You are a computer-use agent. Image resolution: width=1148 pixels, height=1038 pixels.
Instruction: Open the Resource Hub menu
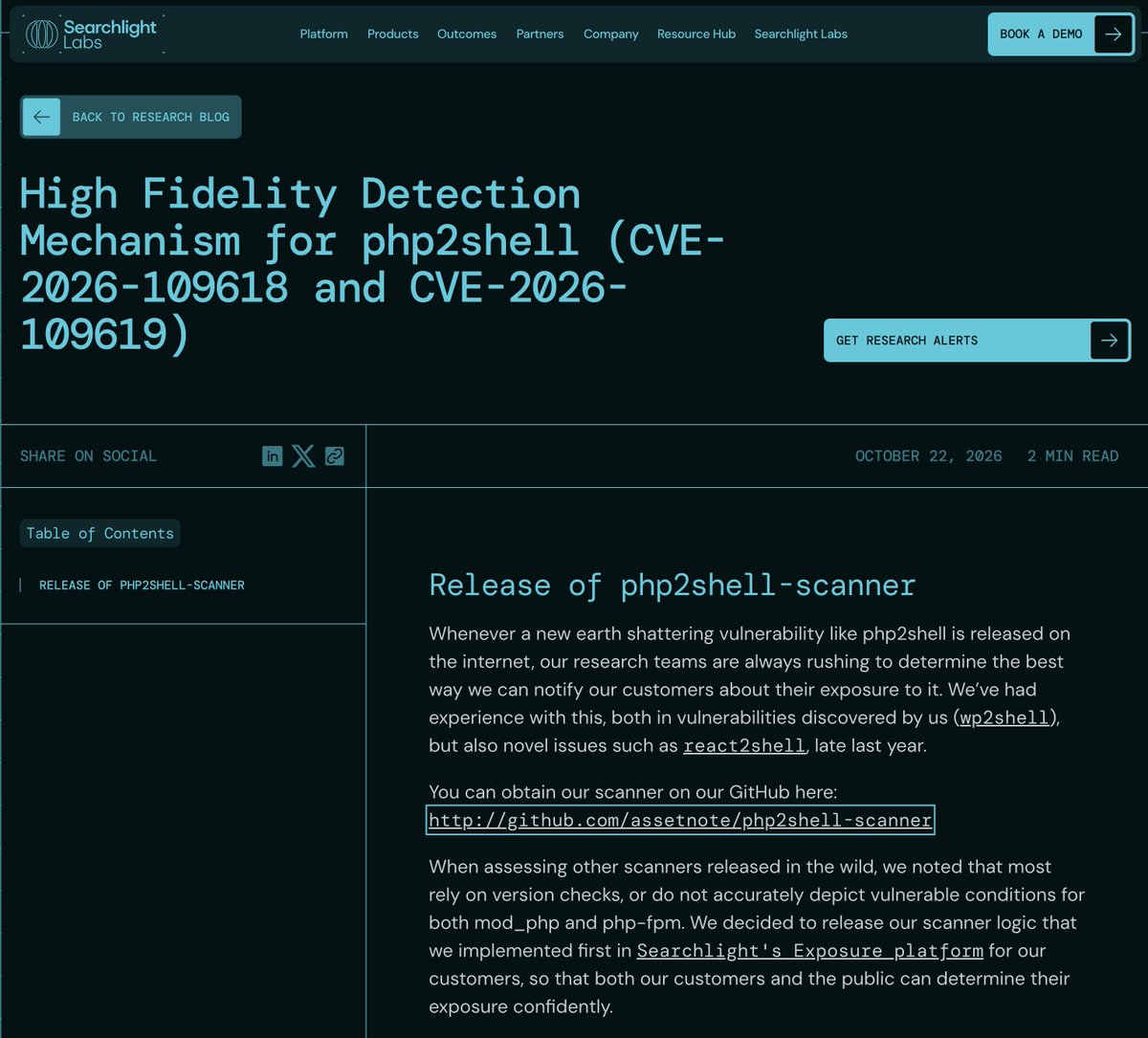click(696, 33)
